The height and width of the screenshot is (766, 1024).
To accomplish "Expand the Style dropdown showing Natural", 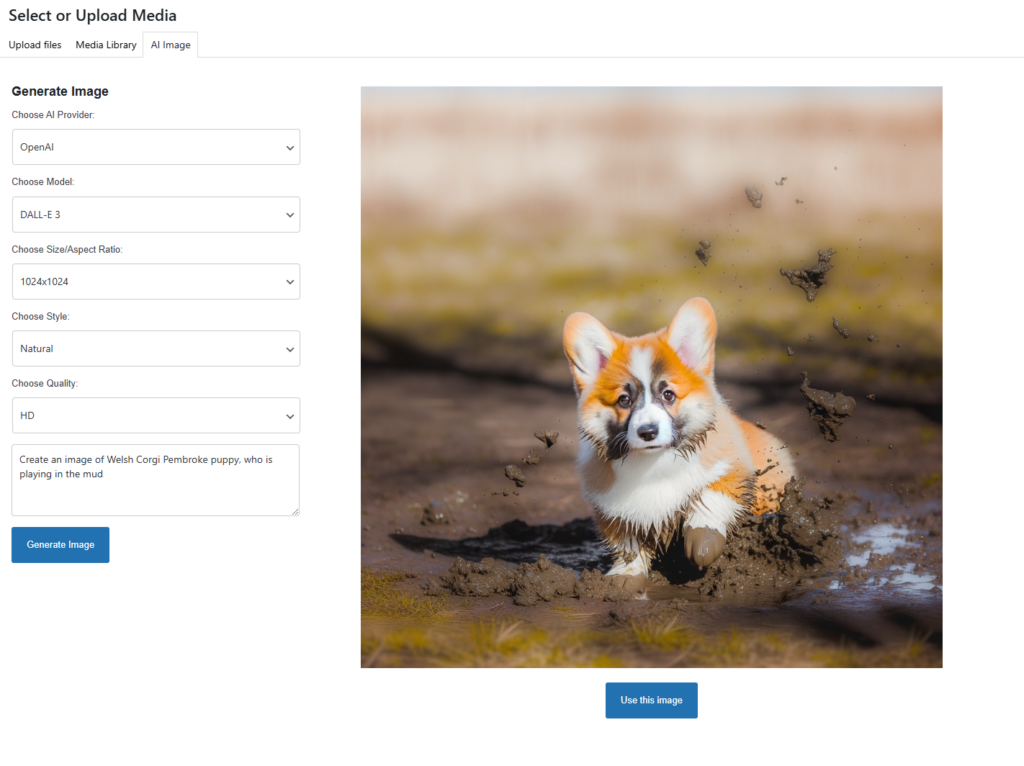I will tap(156, 349).
